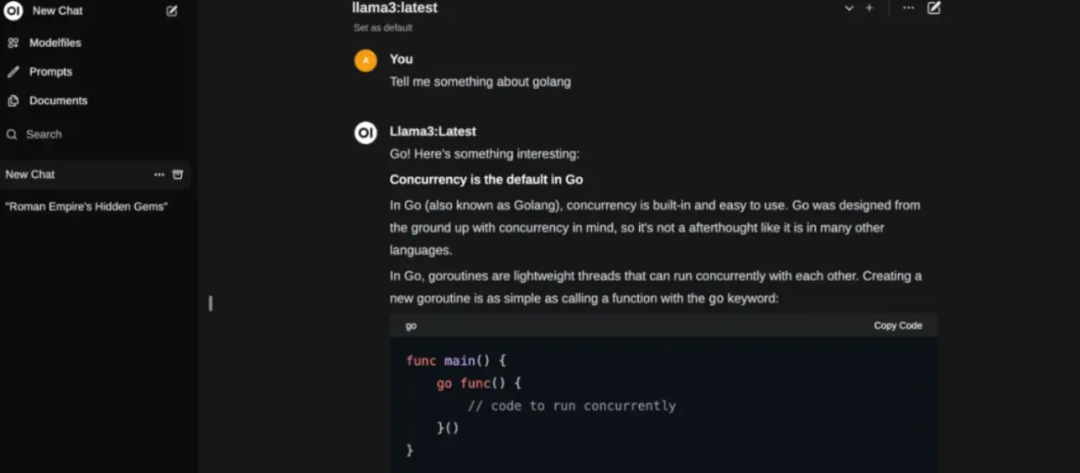The image size is (1080, 473).
Task: Open the top-right ellipsis chat menu
Action: point(908,8)
